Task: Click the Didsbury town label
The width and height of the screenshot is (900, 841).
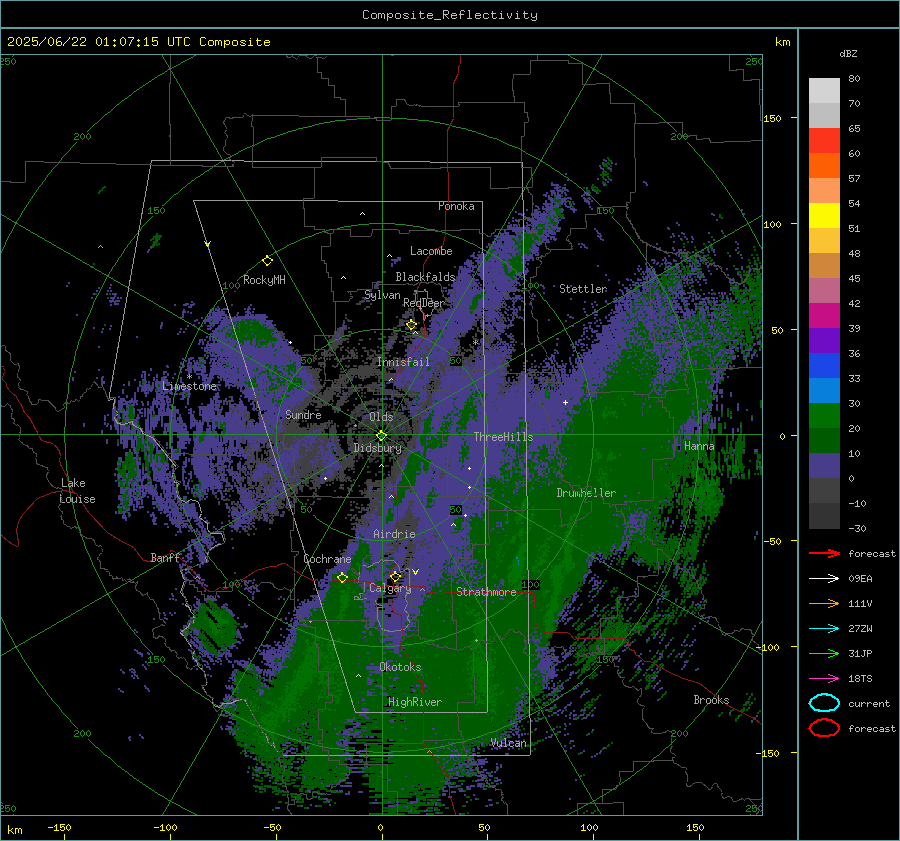Action: [378, 448]
